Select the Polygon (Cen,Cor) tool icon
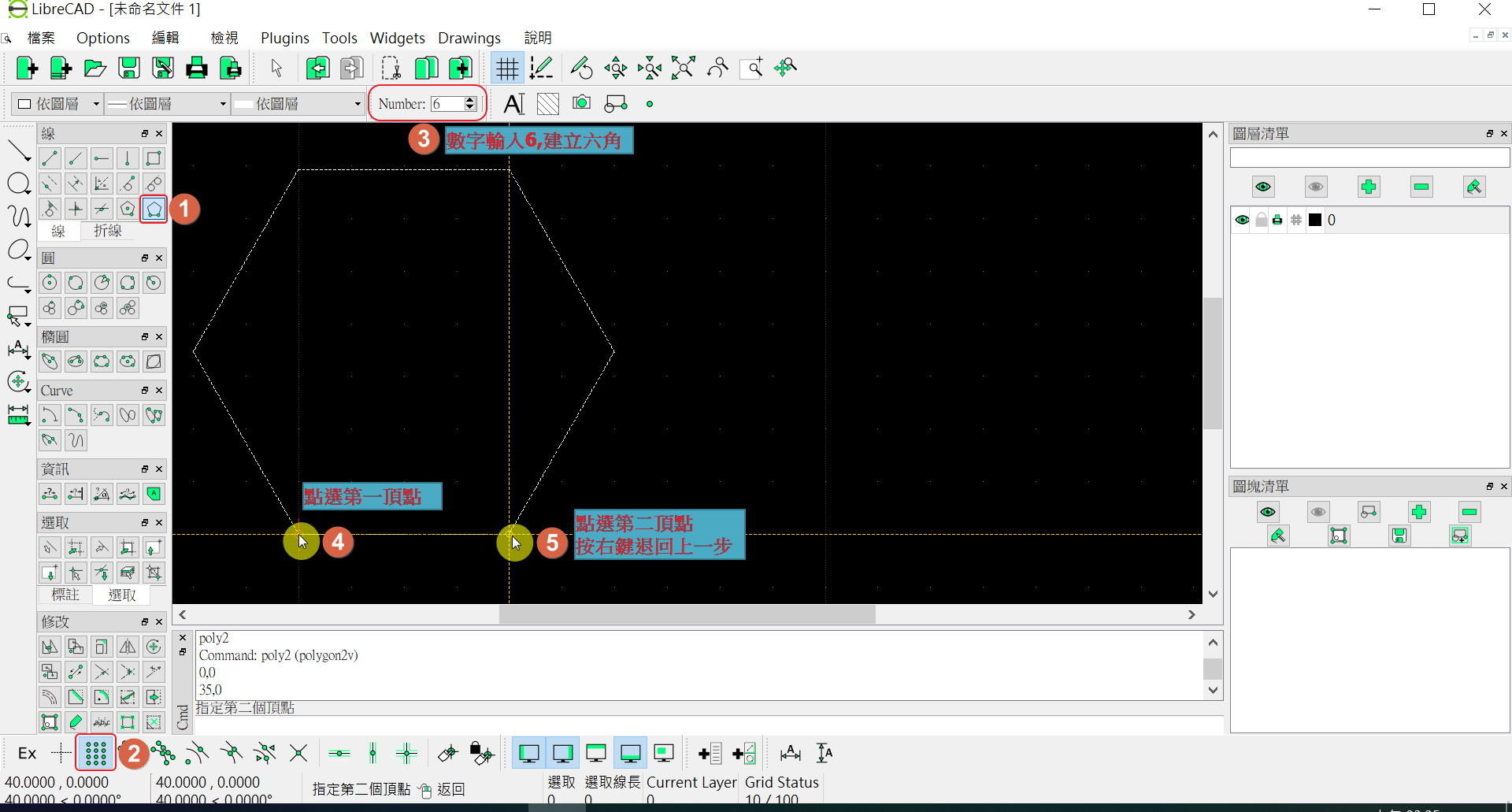 click(128, 209)
